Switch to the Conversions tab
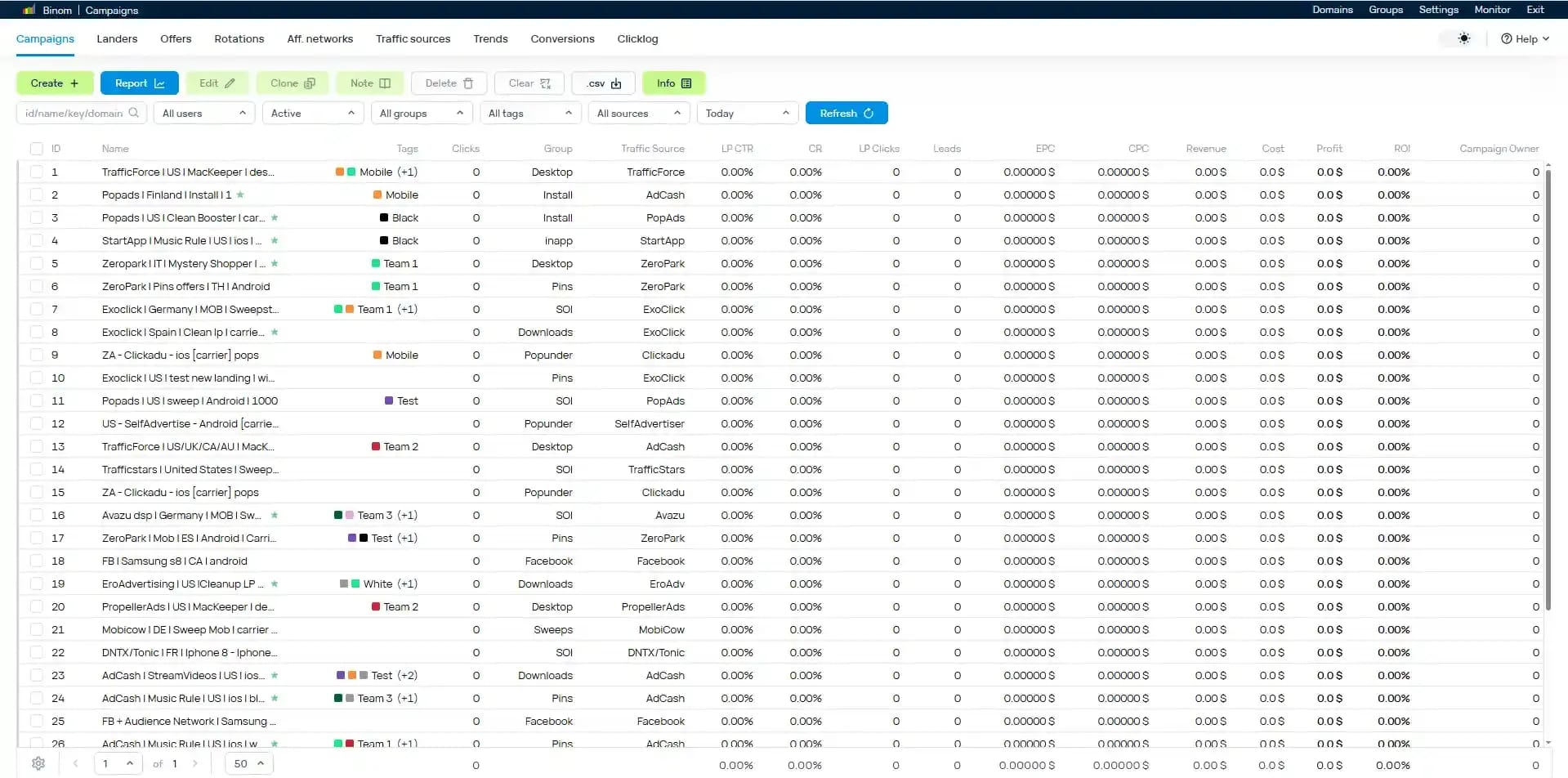Image resolution: width=1568 pixels, height=778 pixels. pyautogui.click(x=562, y=38)
